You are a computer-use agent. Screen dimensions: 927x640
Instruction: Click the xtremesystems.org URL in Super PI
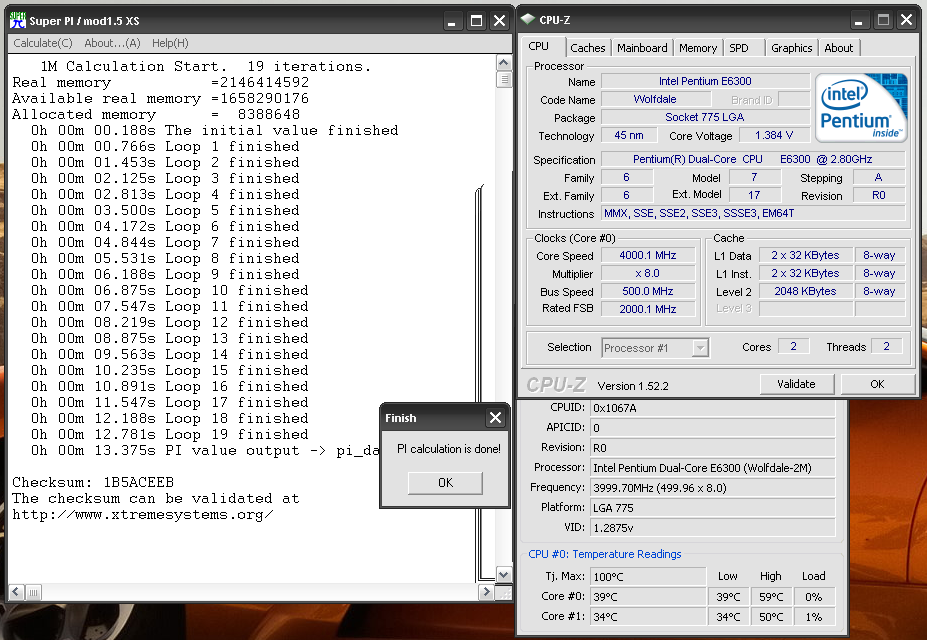tap(142, 515)
